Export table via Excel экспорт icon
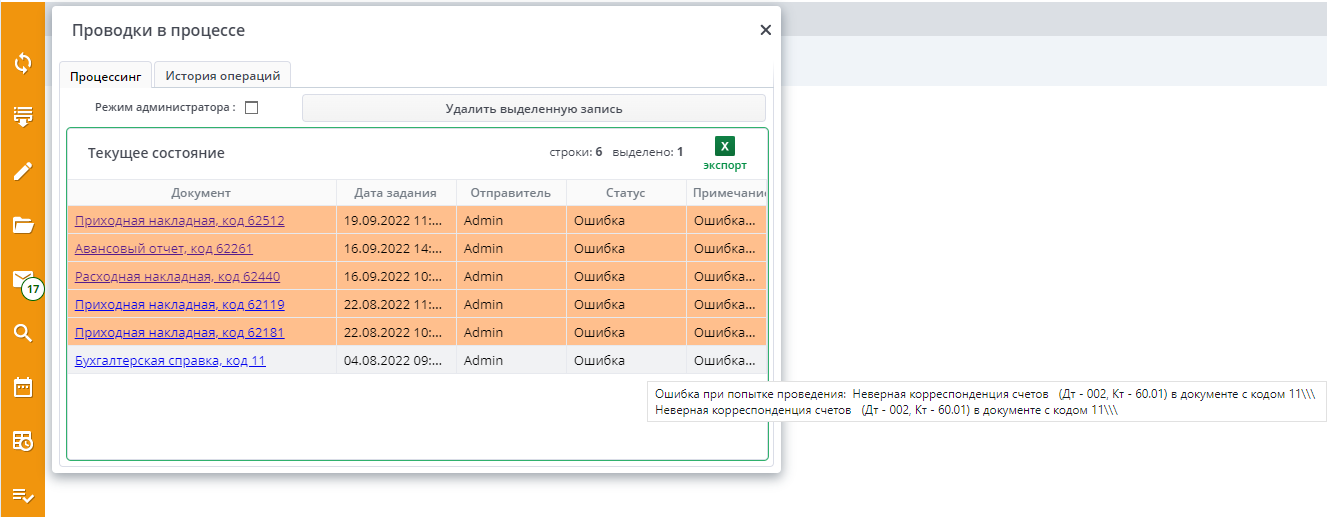1327x517 pixels. (x=725, y=153)
